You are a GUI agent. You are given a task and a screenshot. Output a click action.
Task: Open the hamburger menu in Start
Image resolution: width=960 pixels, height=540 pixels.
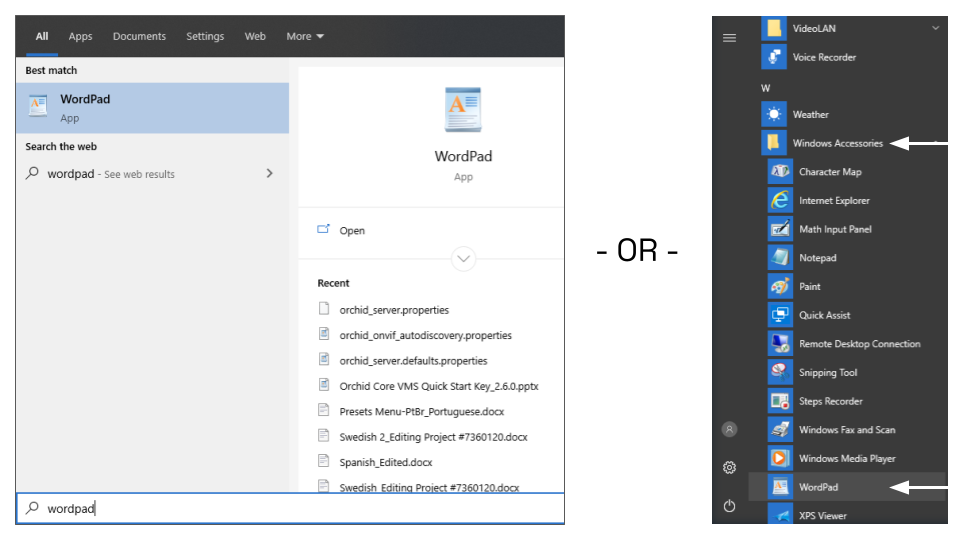[730, 38]
